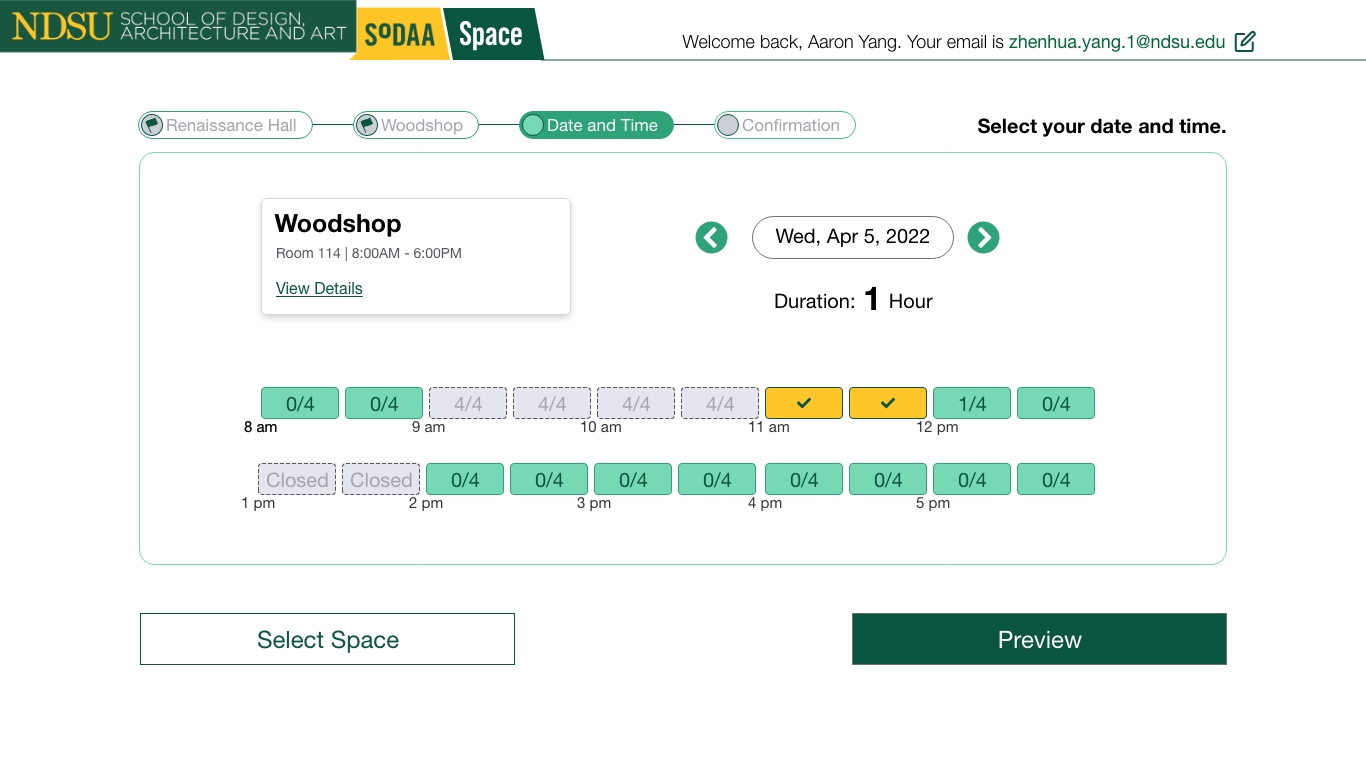Viewport: 1366px width, 768px height.
Task: Select the Date and Time step label
Action: pos(602,126)
